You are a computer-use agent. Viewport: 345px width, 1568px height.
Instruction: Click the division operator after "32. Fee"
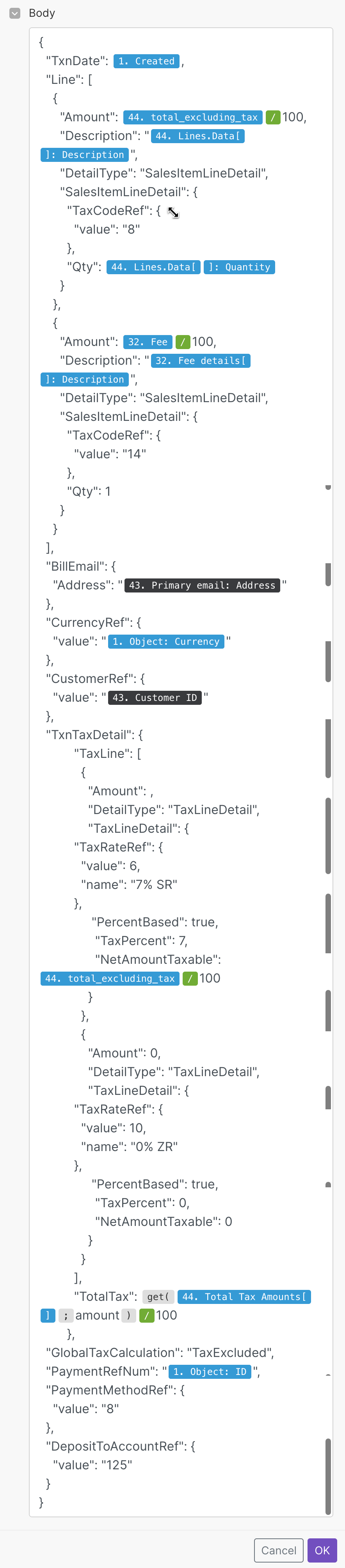182,342
